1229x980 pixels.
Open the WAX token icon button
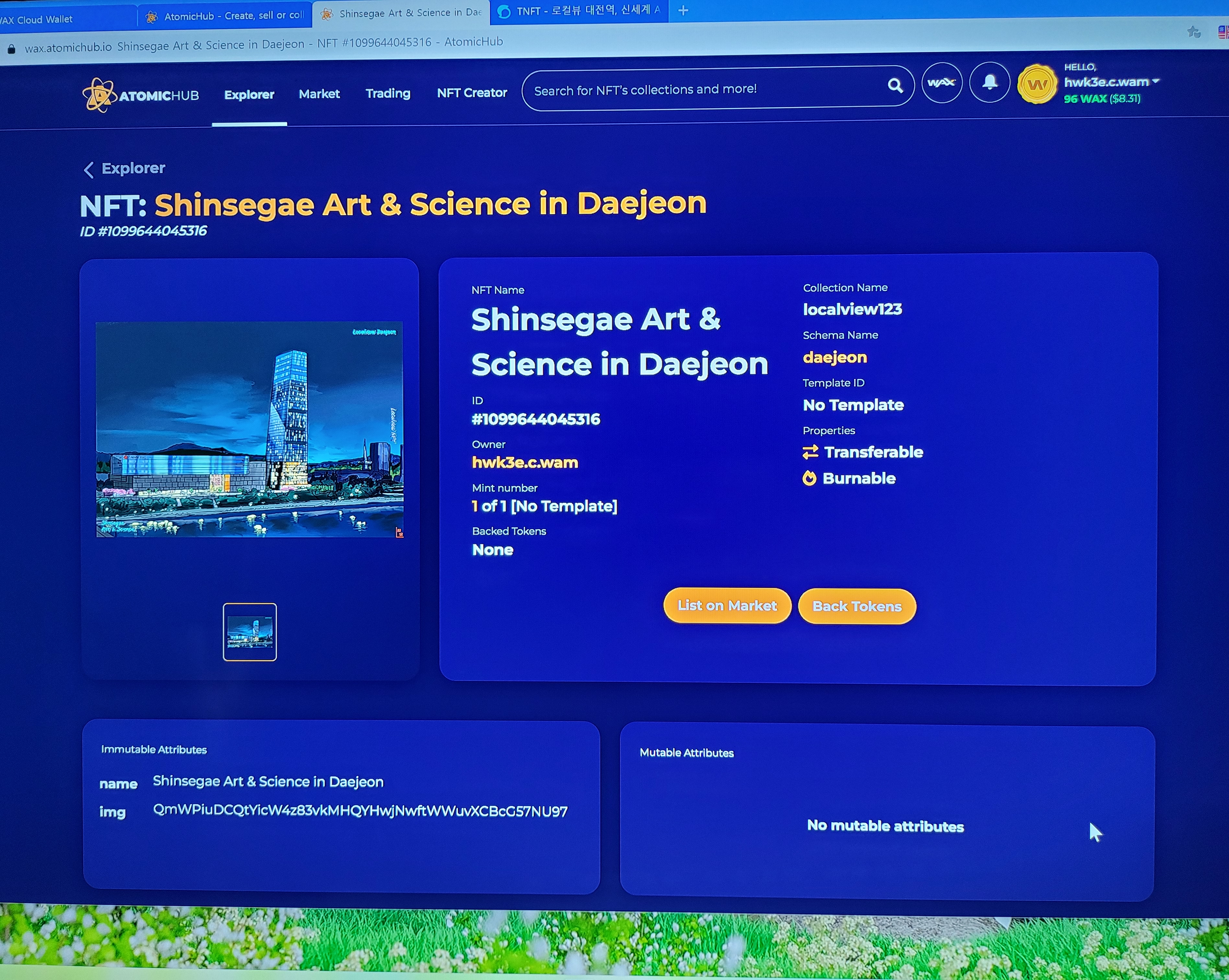(942, 83)
